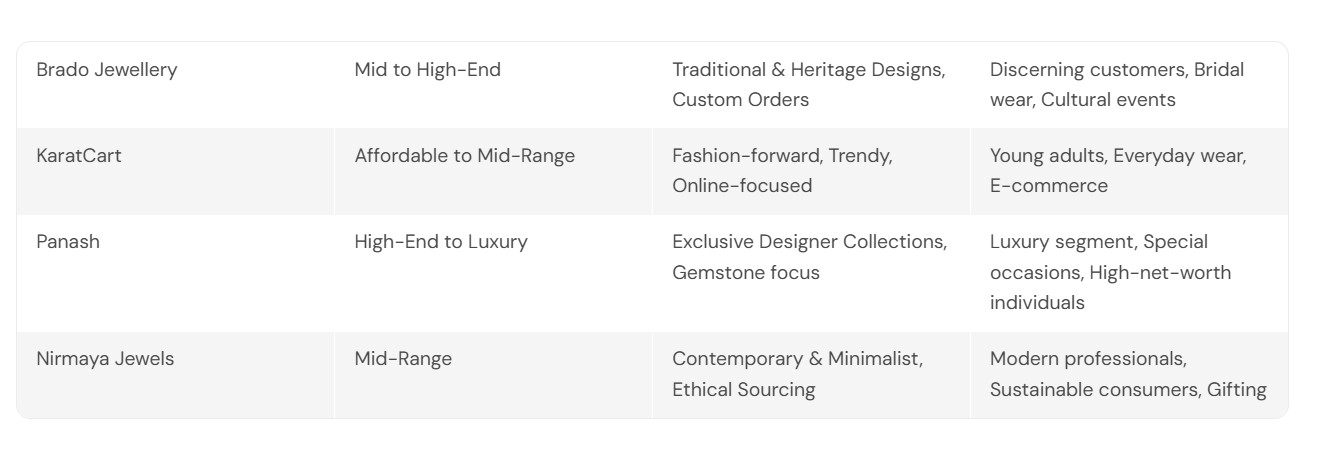
Task: Click the KaratCart brand name
Action: (x=79, y=156)
